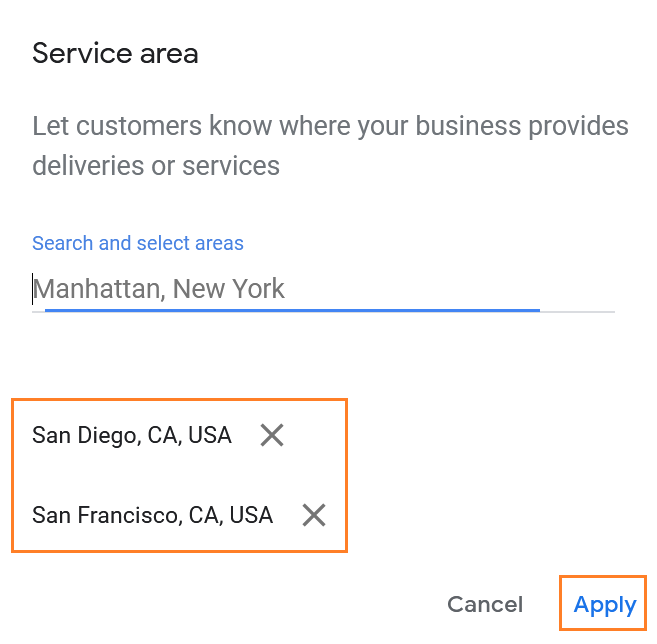This screenshot has width=657, height=644.
Task: Save service areas with Apply
Action: click(x=604, y=605)
